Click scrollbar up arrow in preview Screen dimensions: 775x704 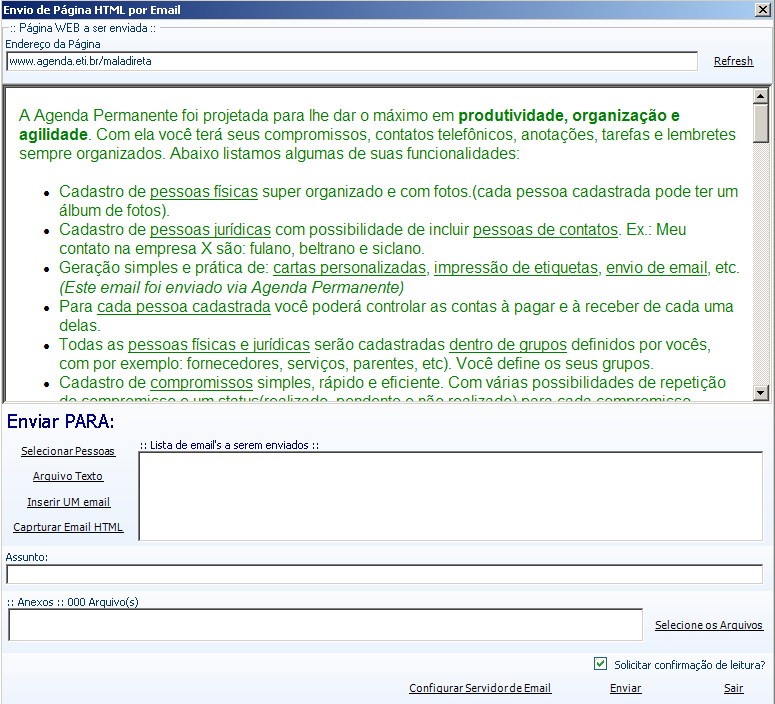(x=760, y=96)
